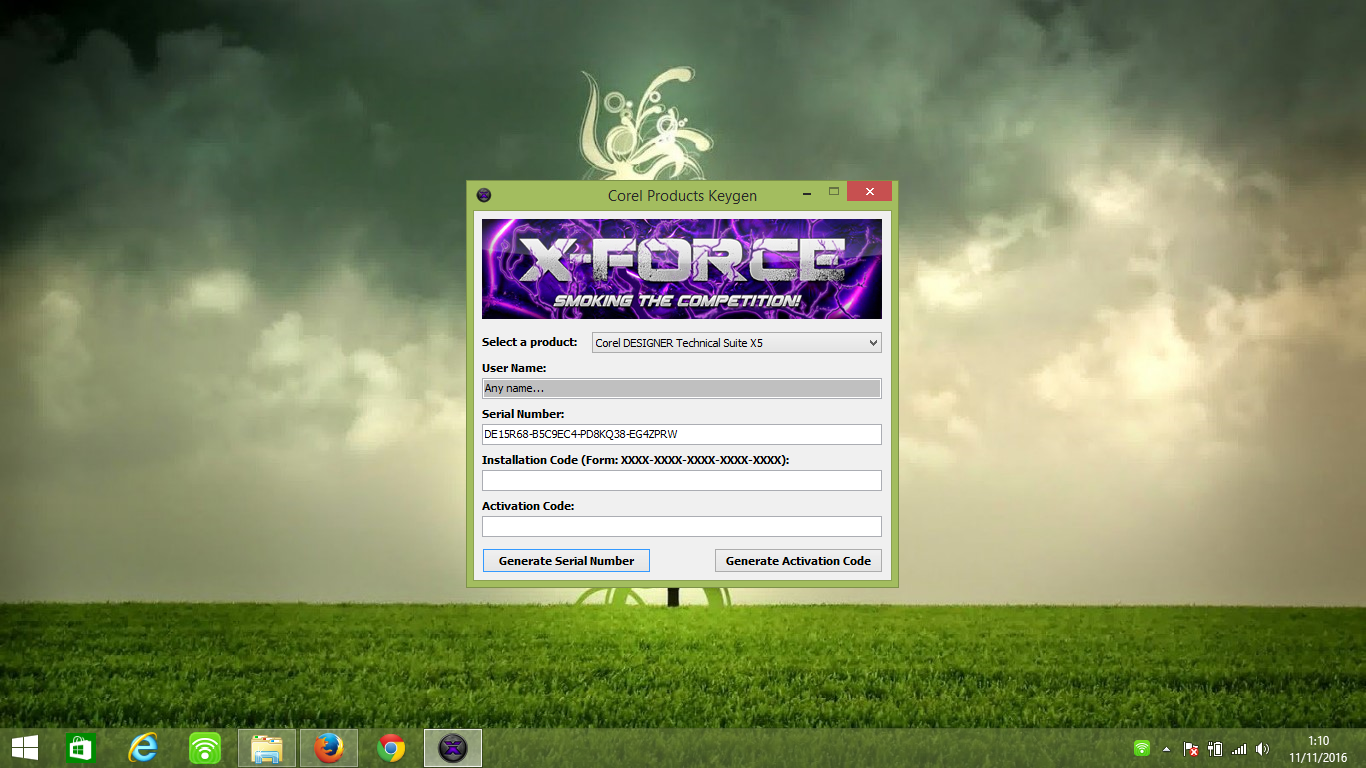This screenshot has height=768, width=1366.
Task: Open the Action Center flag icon
Action: (x=1191, y=748)
